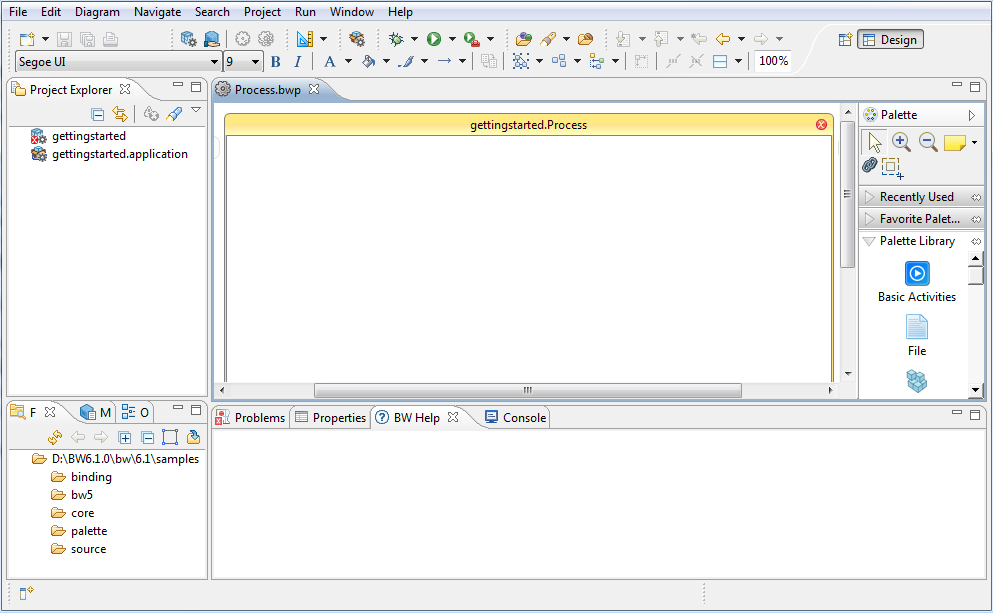Toggle Italic font style
This screenshot has height=613, width=993.
297,62
